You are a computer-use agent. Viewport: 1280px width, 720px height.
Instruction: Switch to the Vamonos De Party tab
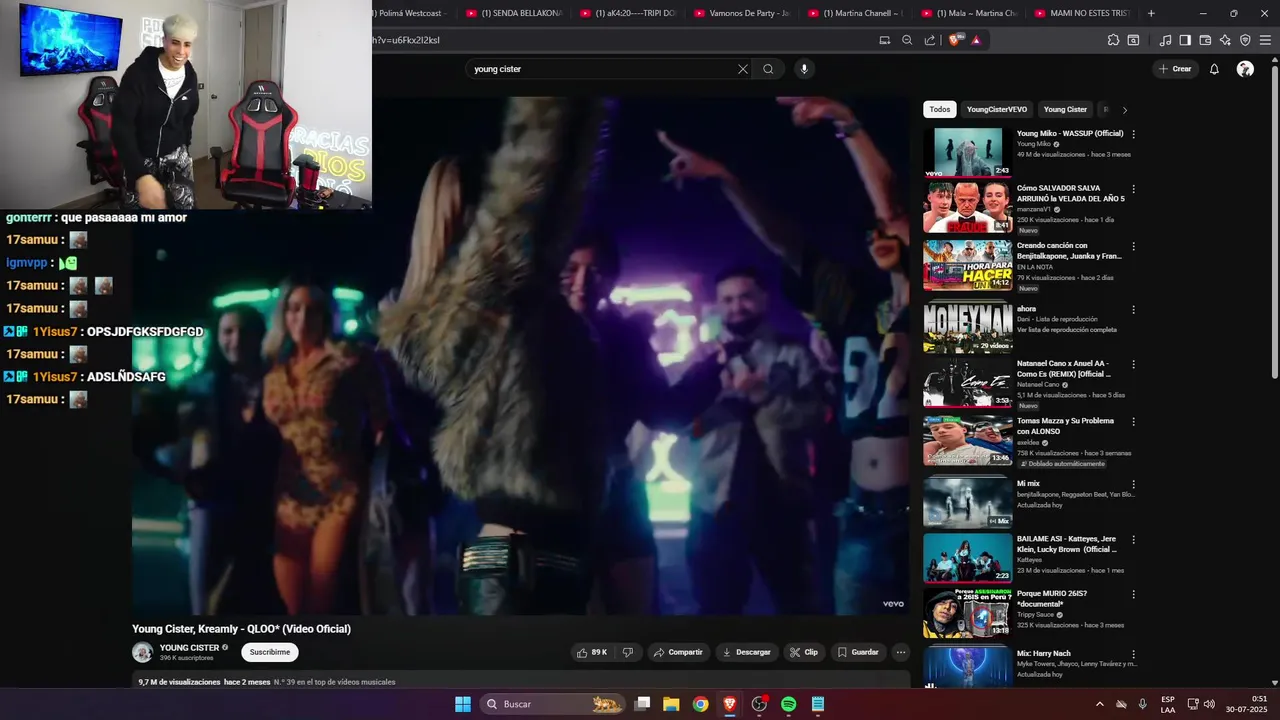pos(742,13)
